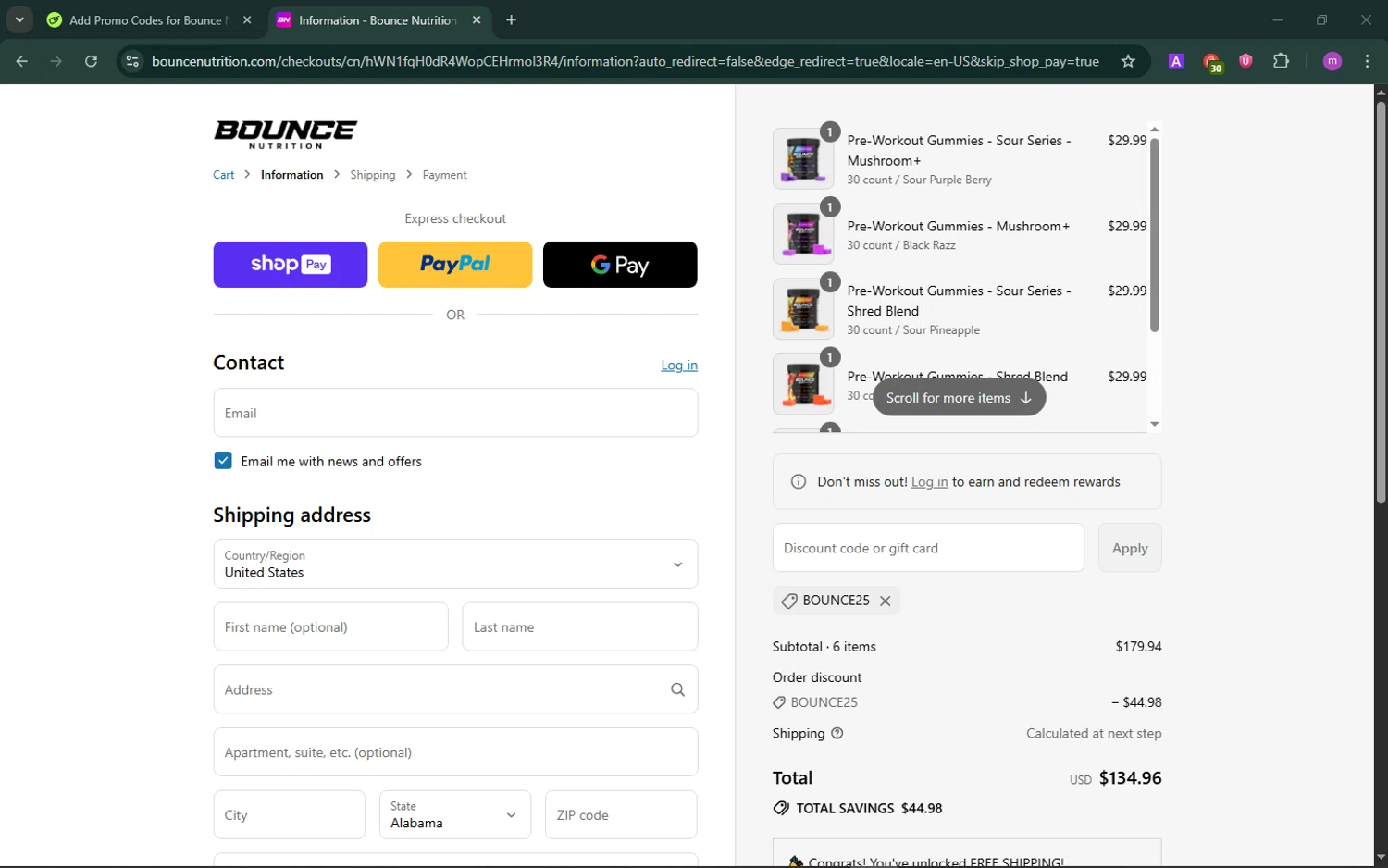Focus Apartment, suite, etc. field
1388x868 pixels.
[x=455, y=752]
